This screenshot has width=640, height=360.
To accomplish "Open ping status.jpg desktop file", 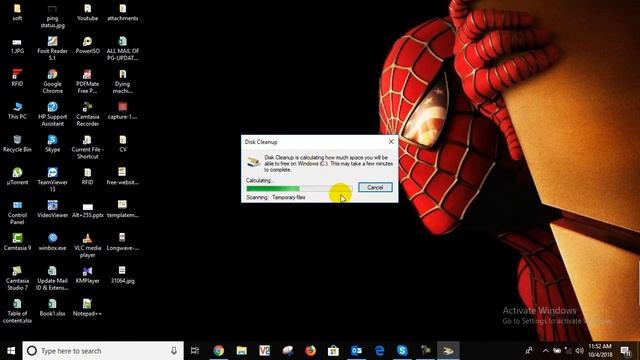I will [x=52, y=16].
